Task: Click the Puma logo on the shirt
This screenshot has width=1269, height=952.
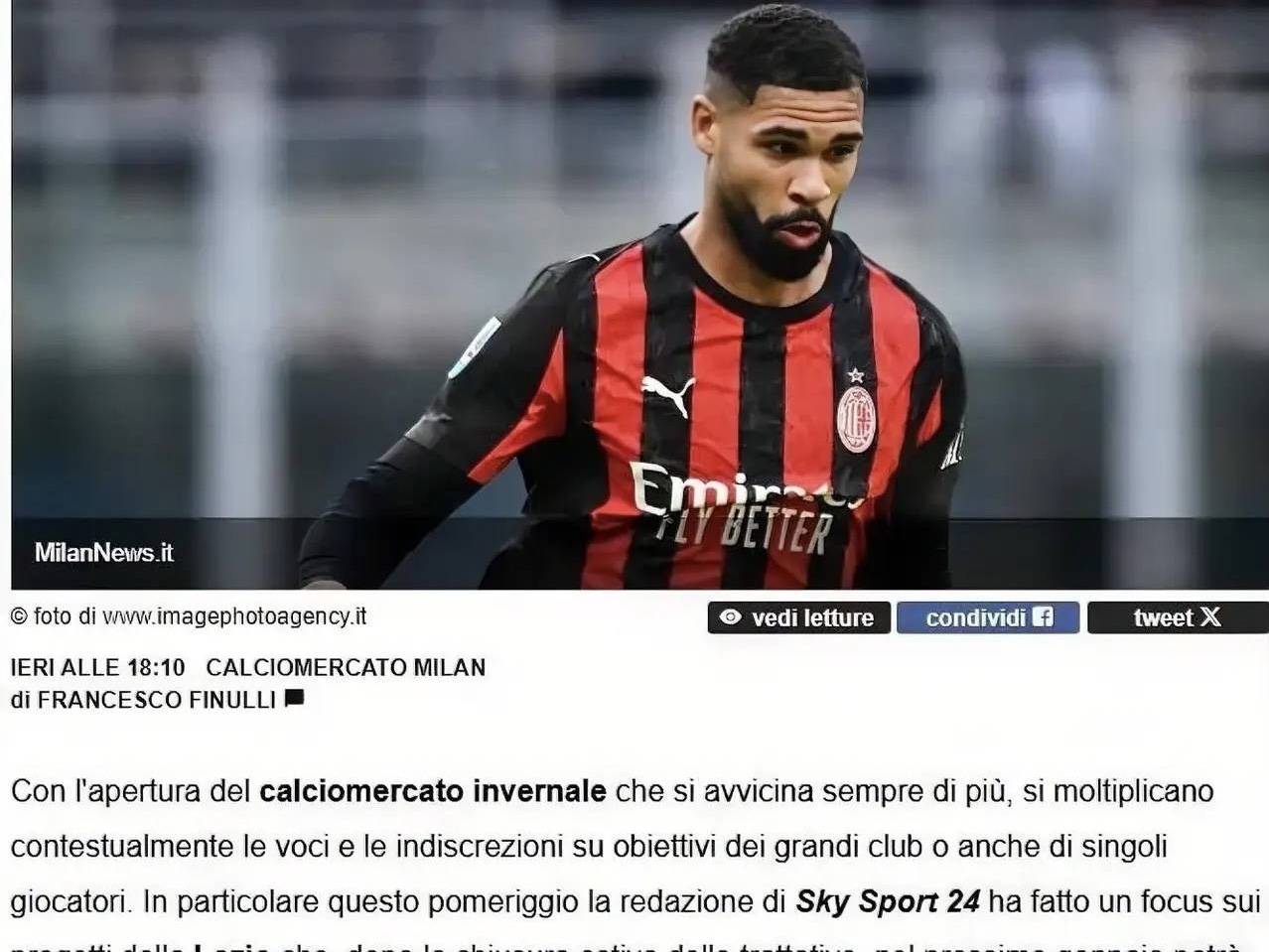Action: [x=668, y=395]
